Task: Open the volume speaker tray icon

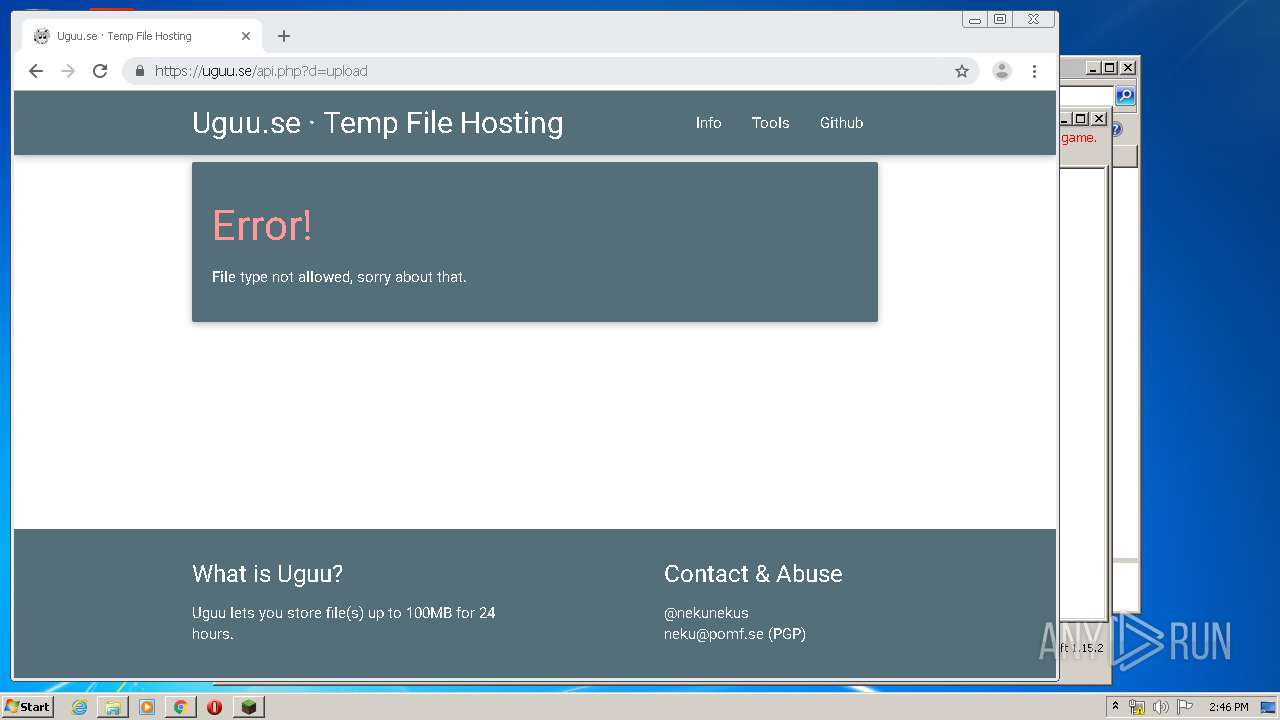Action: coord(1161,707)
